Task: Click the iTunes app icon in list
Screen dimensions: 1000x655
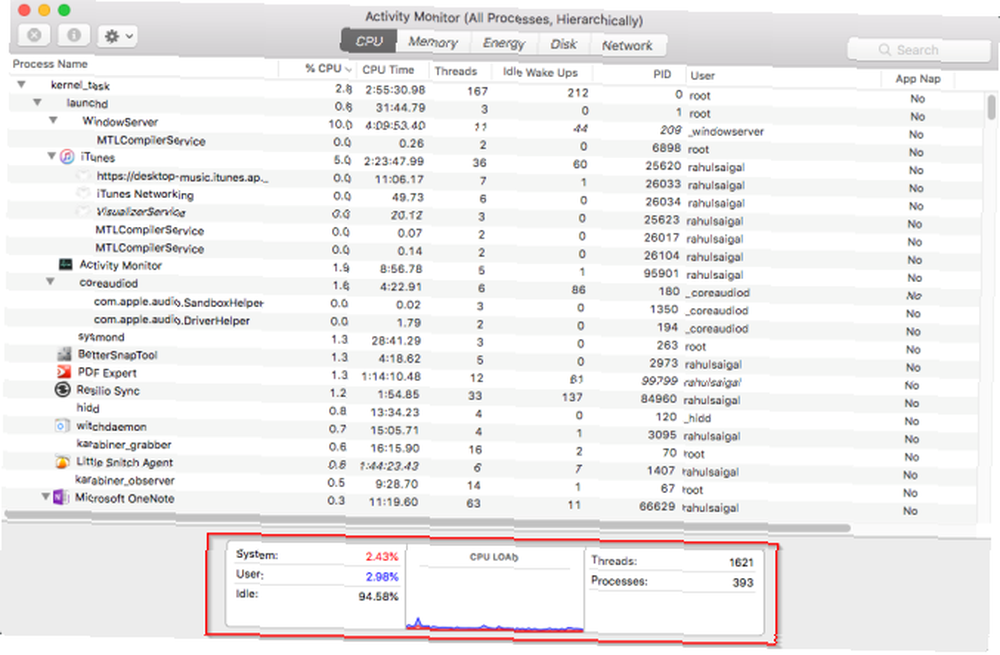Action: 67,156
